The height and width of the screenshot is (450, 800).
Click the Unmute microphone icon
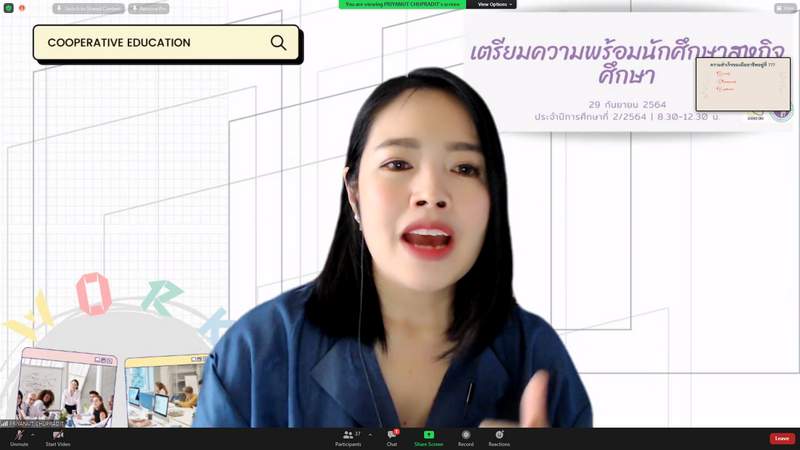(x=19, y=435)
